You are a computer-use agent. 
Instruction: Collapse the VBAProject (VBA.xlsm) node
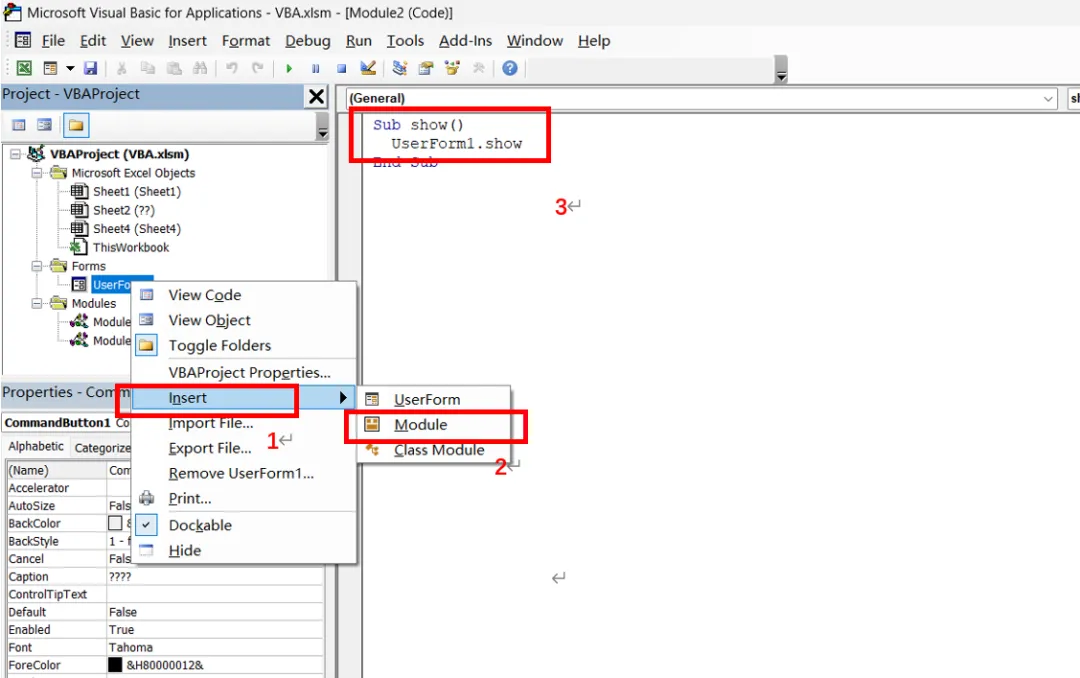click(15, 154)
